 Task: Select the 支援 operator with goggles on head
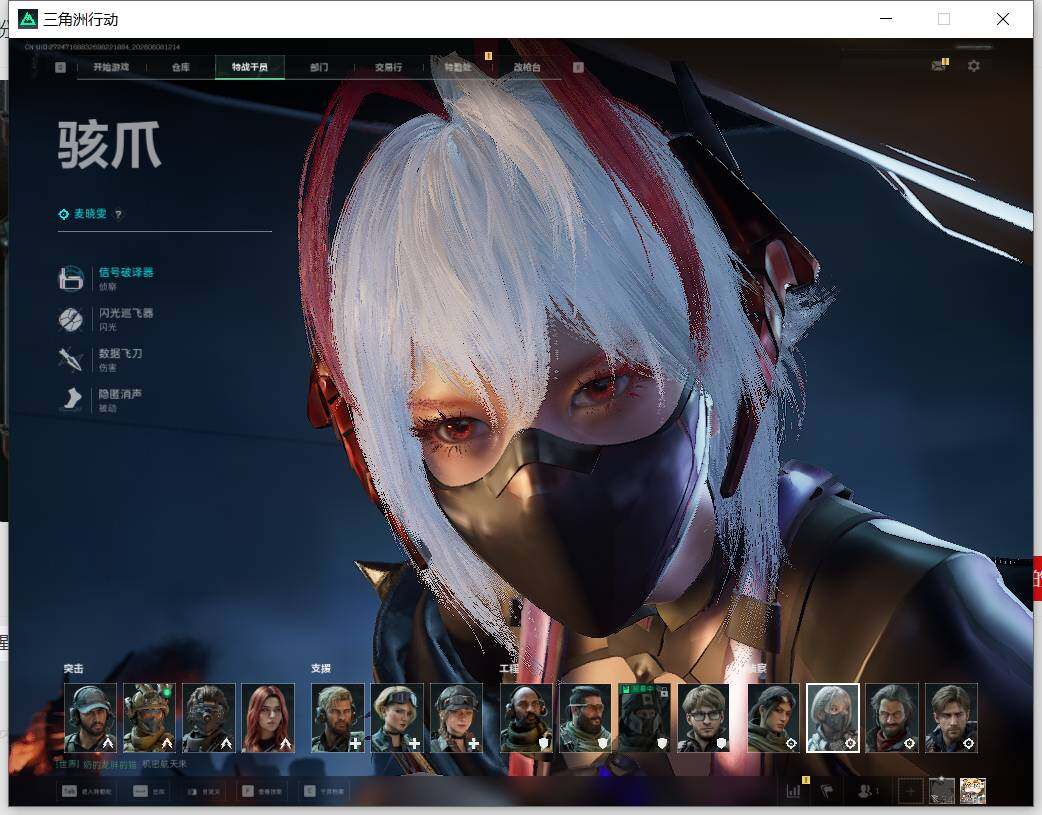click(397, 717)
